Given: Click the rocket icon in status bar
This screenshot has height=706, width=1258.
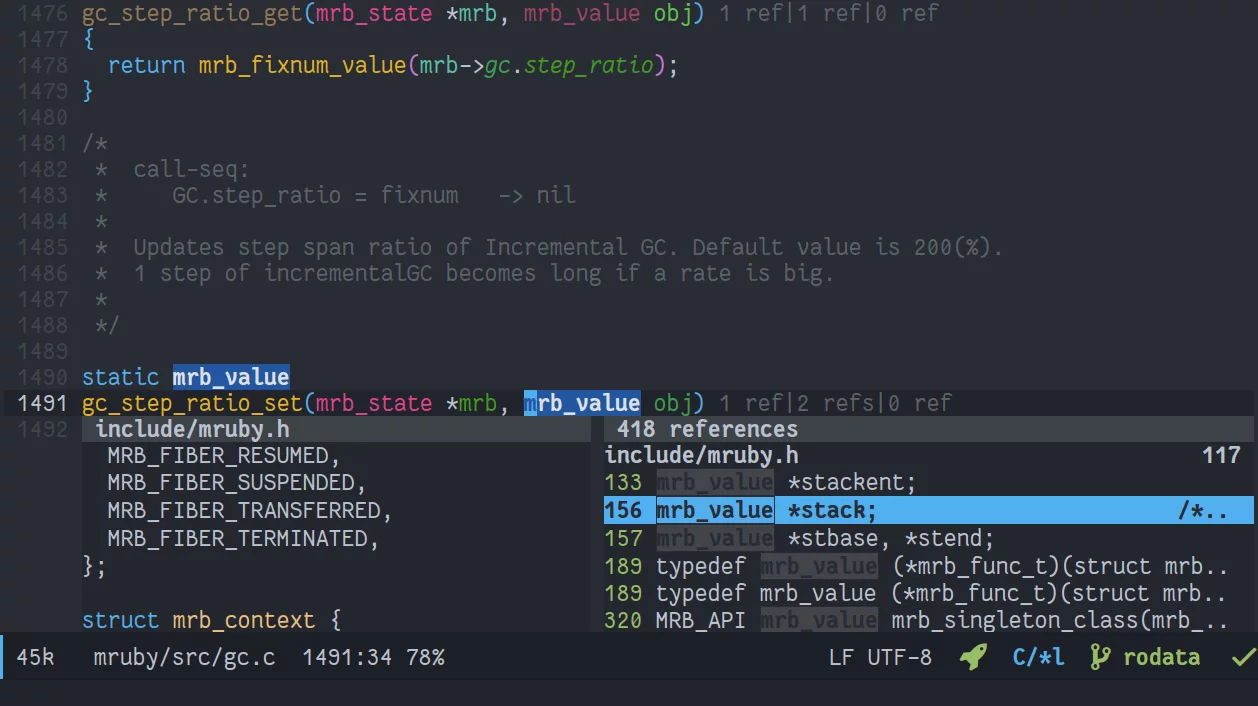Looking at the screenshot, I should [973, 657].
